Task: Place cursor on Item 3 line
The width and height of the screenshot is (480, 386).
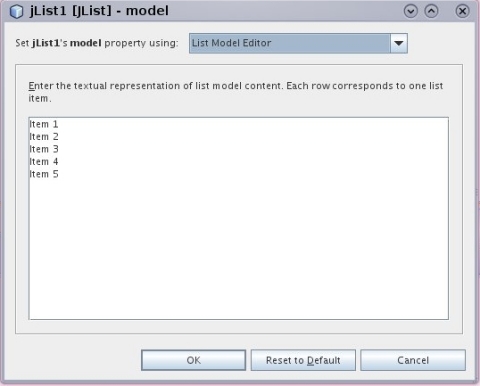Action: tap(44, 149)
